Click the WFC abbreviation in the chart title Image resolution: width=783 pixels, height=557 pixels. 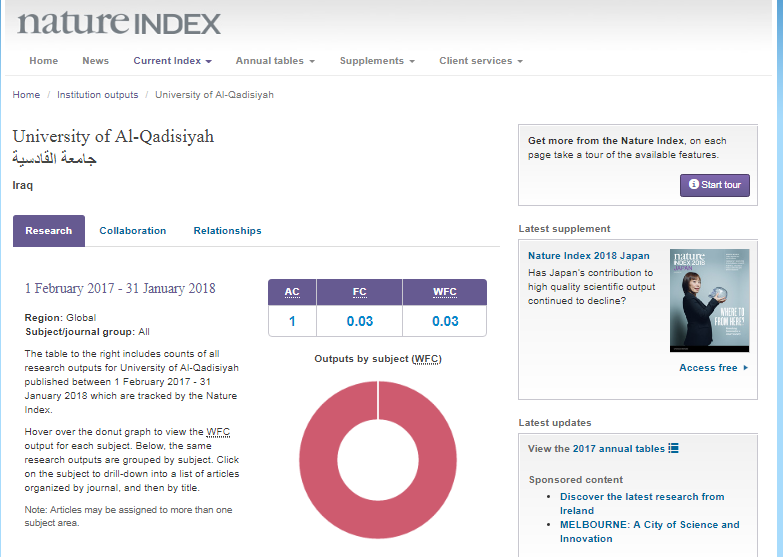coord(426,359)
